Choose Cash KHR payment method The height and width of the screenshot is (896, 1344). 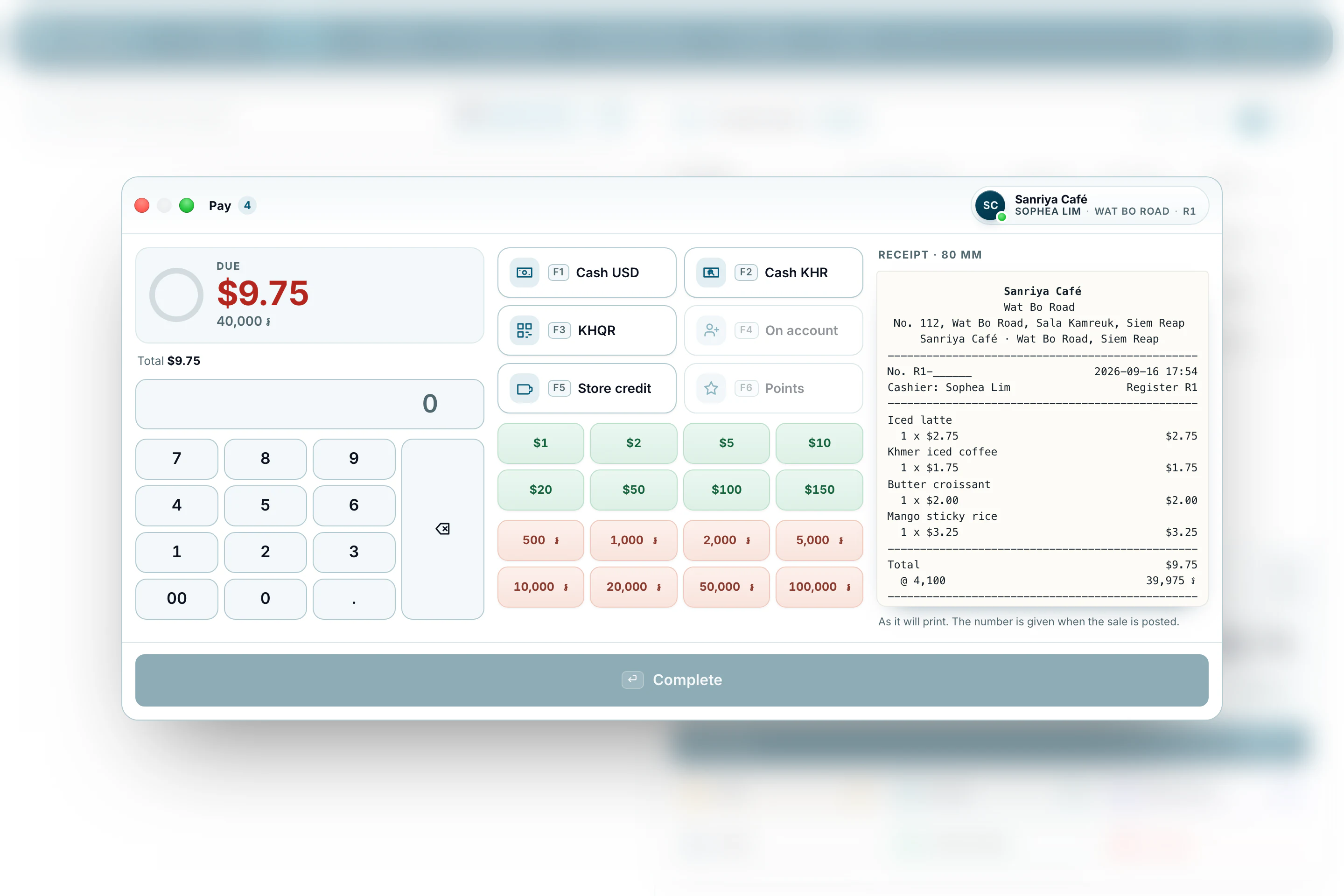click(773, 273)
